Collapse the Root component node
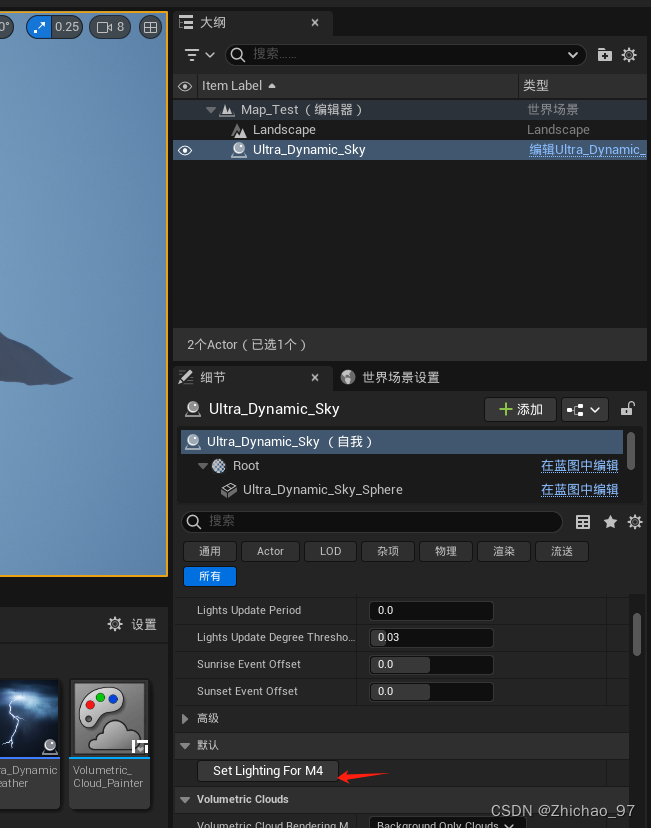This screenshot has width=651, height=828. point(203,466)
